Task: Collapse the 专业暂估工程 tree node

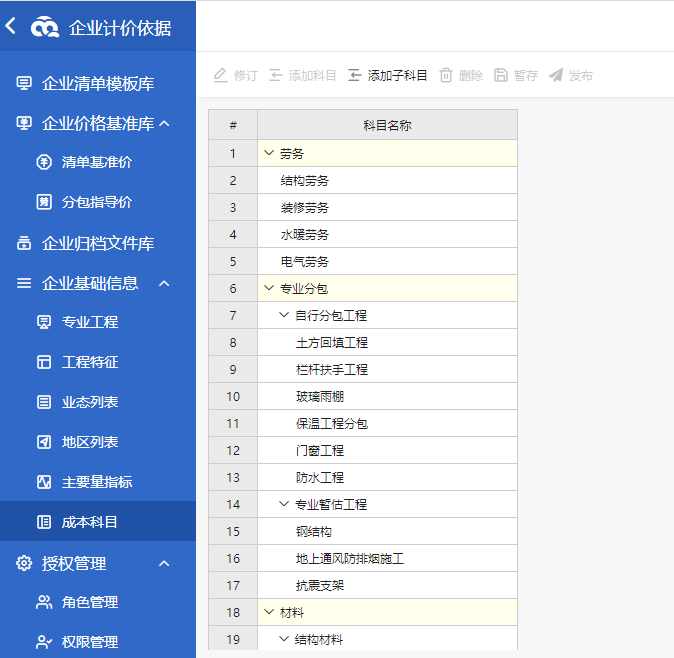Action: click(x=284, y=504)
